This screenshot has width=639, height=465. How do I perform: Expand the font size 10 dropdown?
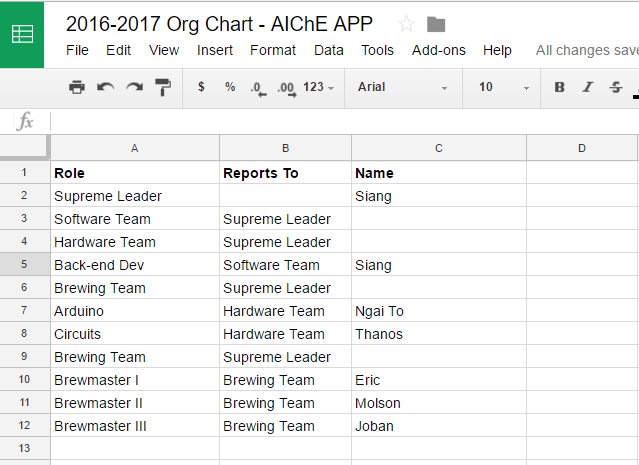point(502,87)
